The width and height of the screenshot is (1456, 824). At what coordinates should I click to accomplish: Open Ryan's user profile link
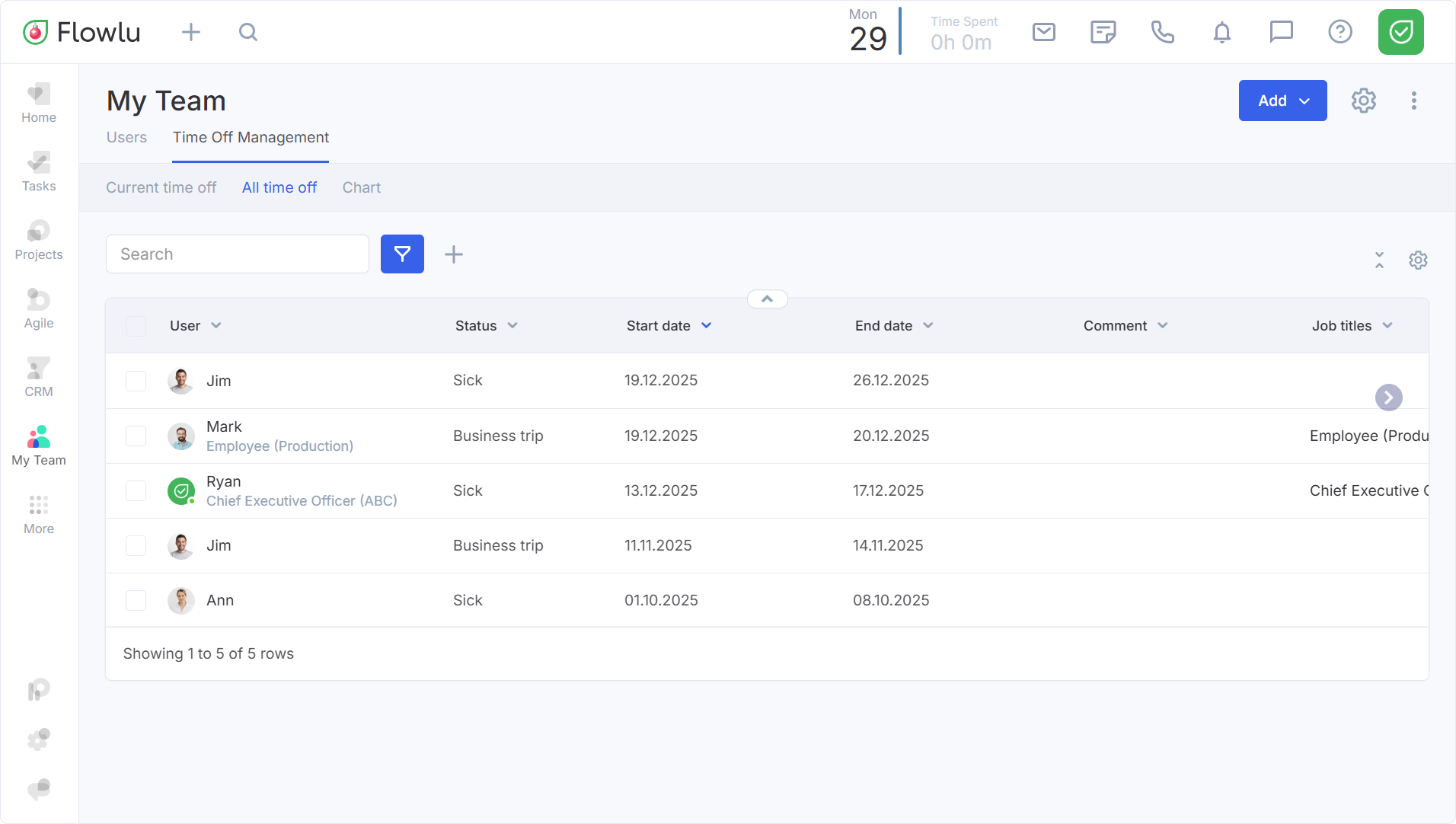(223, 481)
